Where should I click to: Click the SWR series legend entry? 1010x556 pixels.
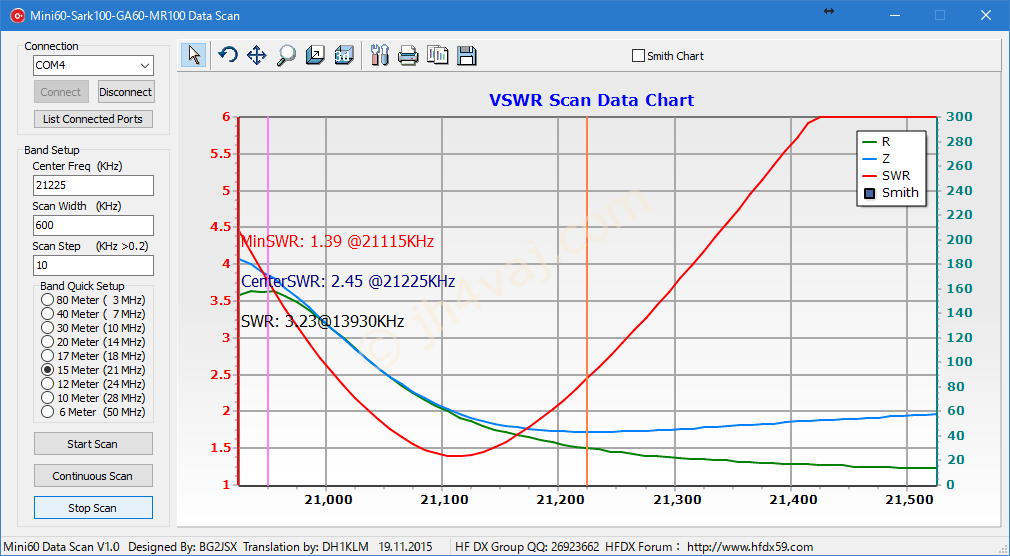[x=886, y=175]
